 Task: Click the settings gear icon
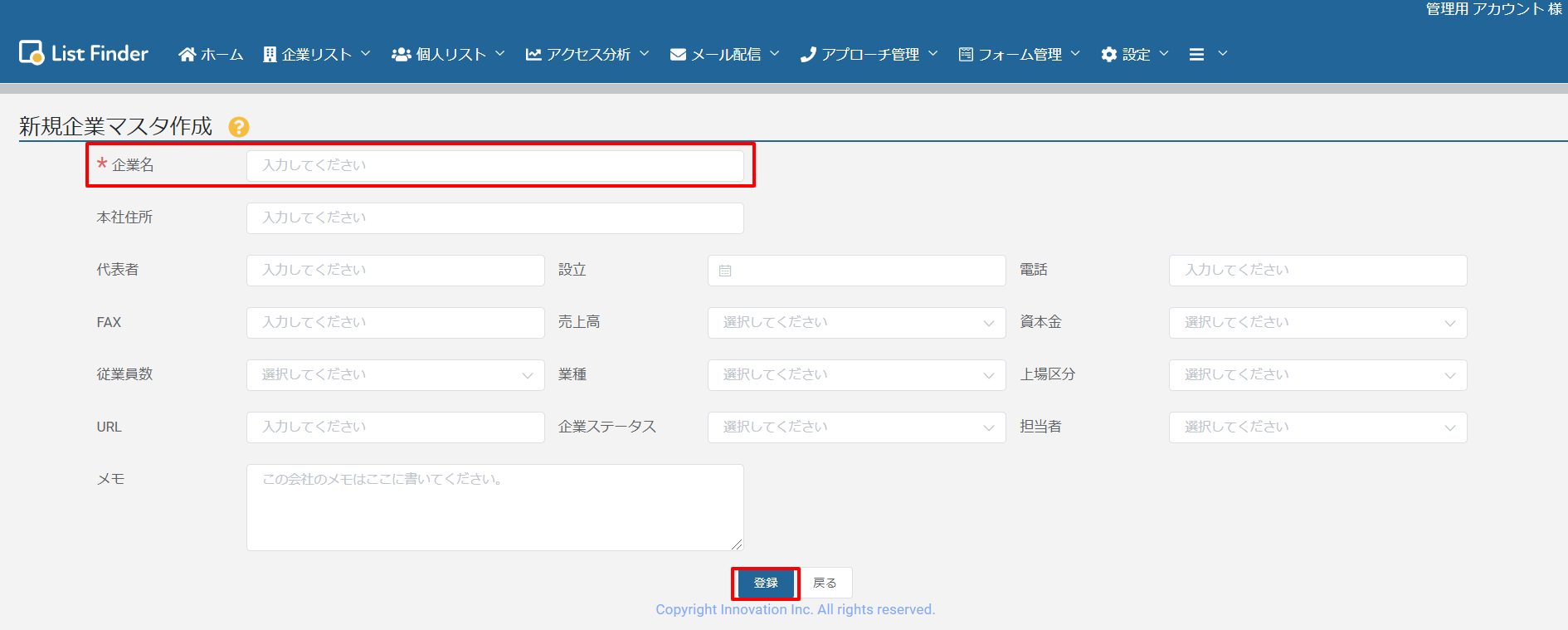pos(1108,54)
